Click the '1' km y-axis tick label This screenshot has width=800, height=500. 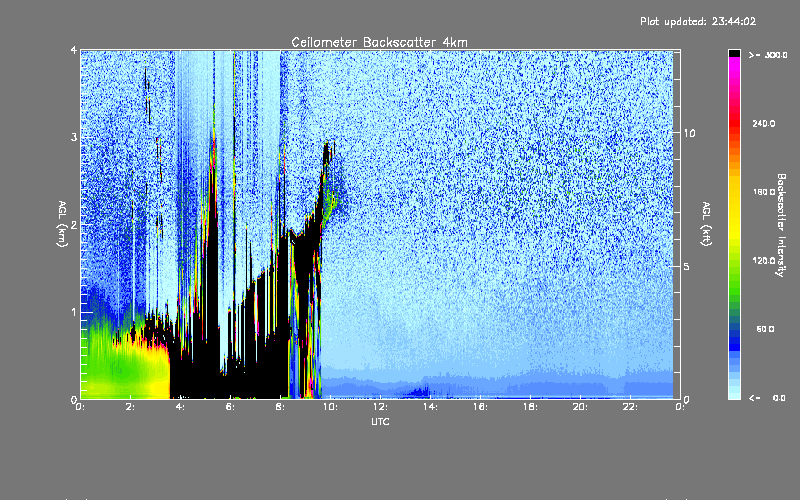[74, 312]
